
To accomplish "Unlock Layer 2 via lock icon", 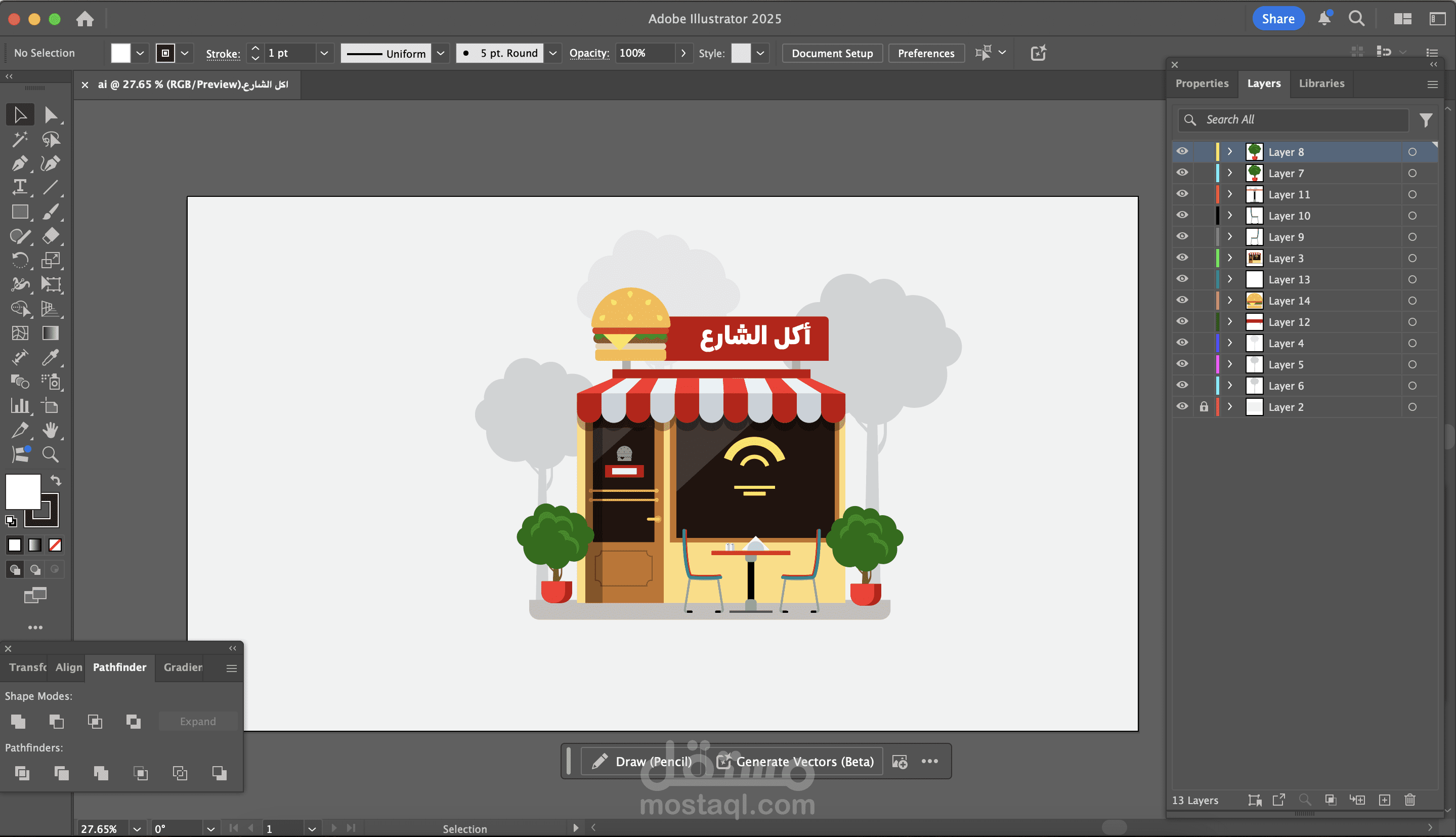I will pyautogui.click(x=1204, y=407).
